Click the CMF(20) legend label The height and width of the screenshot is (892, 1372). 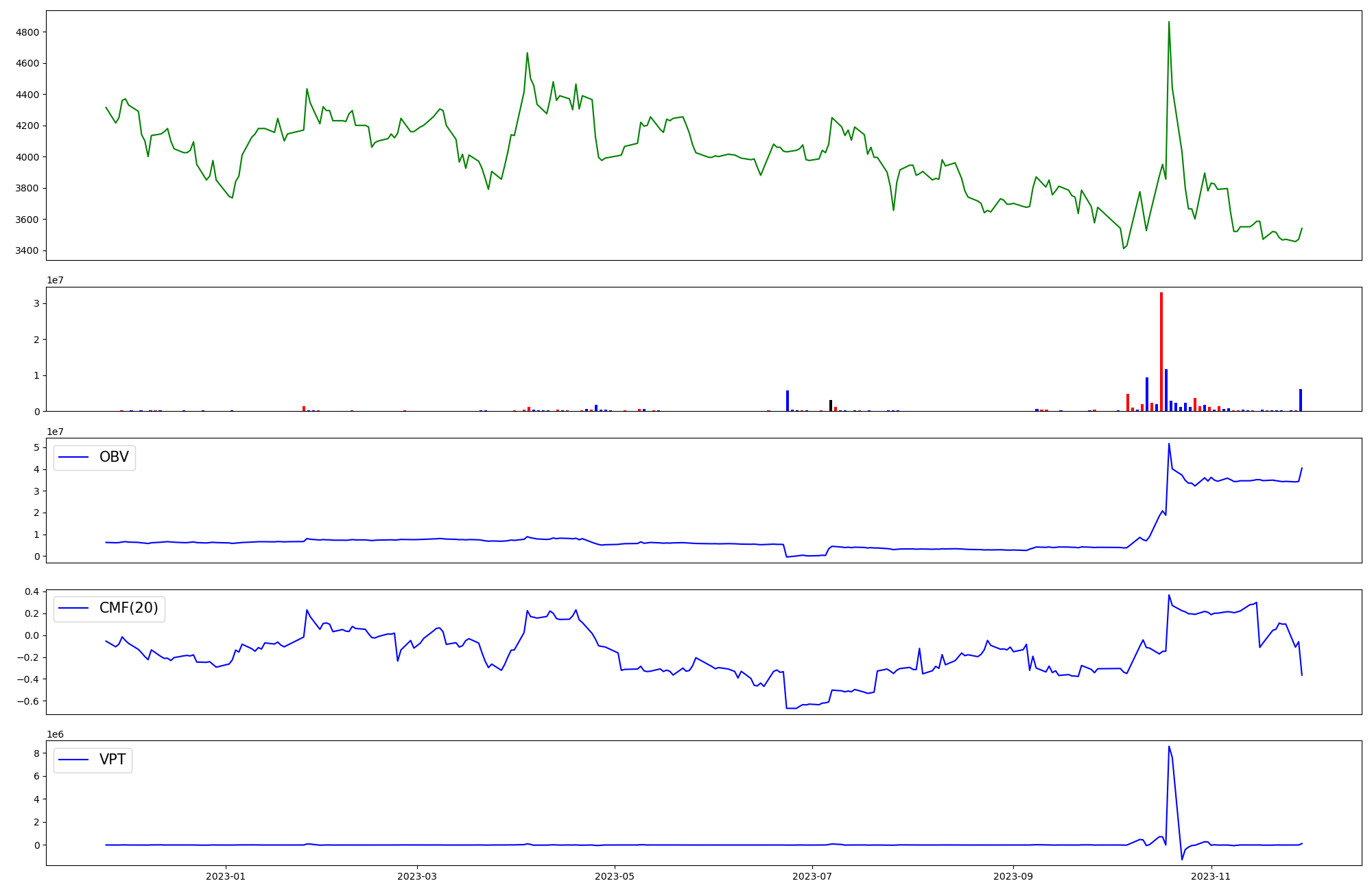pos(128,608)
